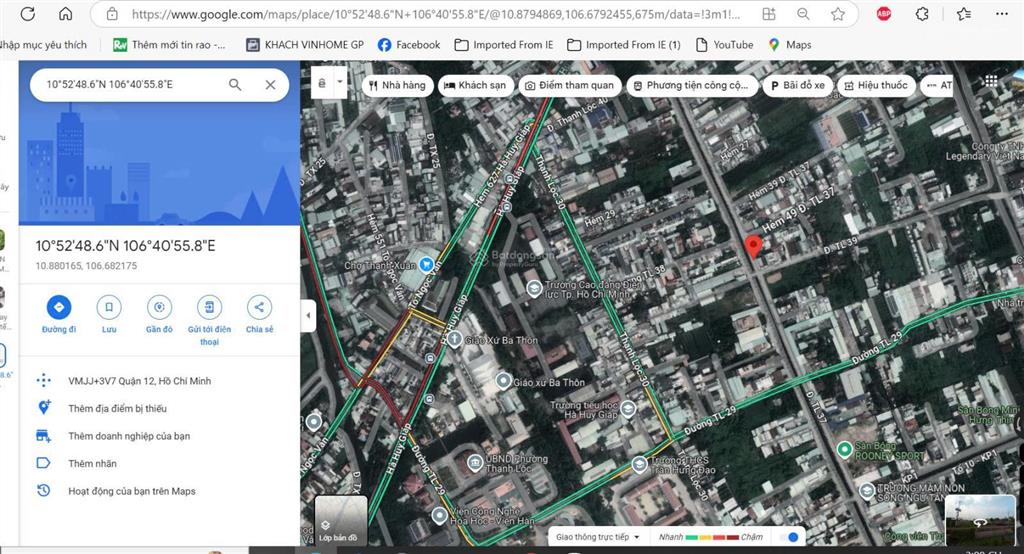1024x554 pixels.
Task: Click the search magnifier icon in search box
Action: click(x=235, y=85)
